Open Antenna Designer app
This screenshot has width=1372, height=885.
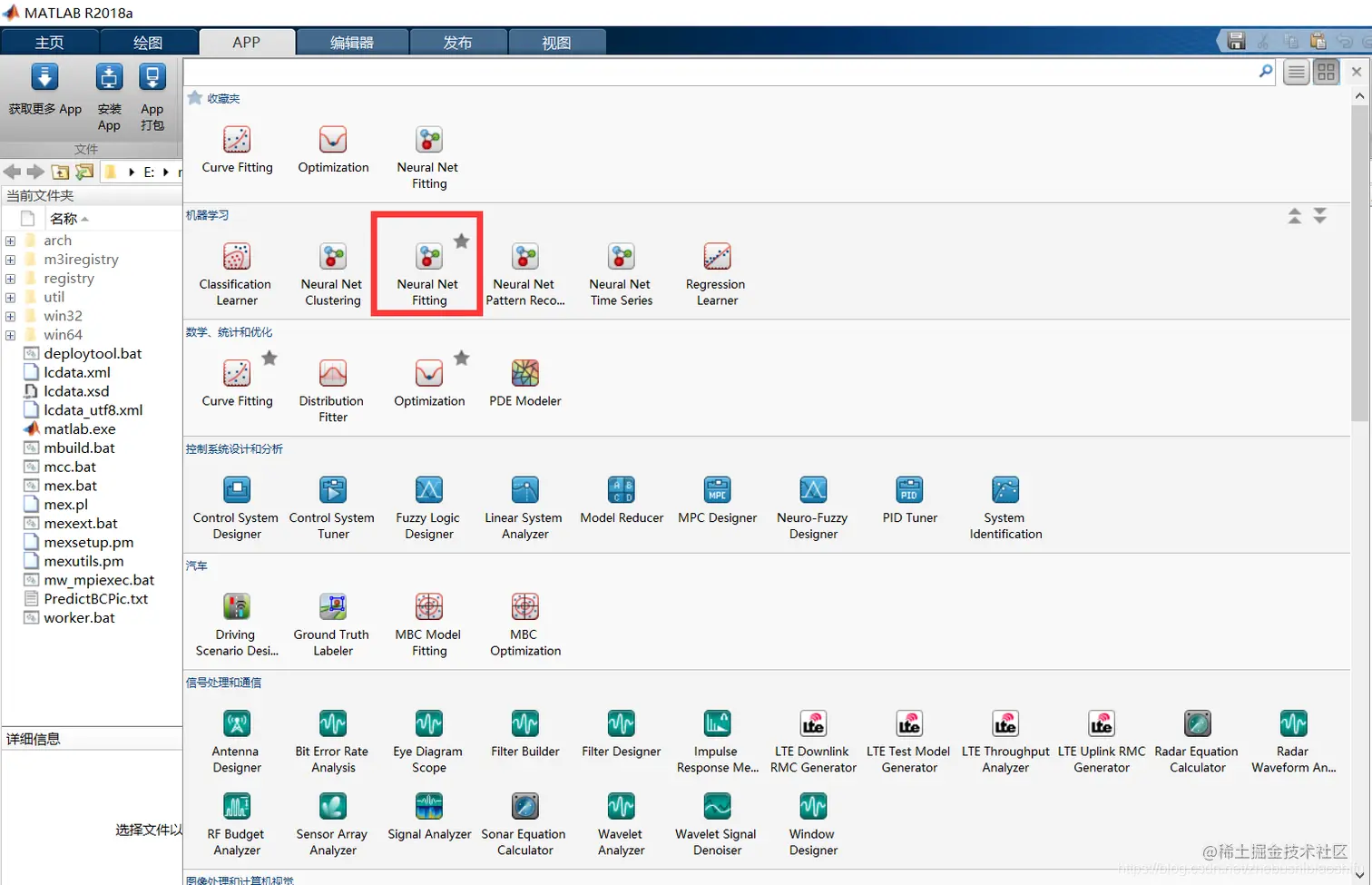[236, 742]
